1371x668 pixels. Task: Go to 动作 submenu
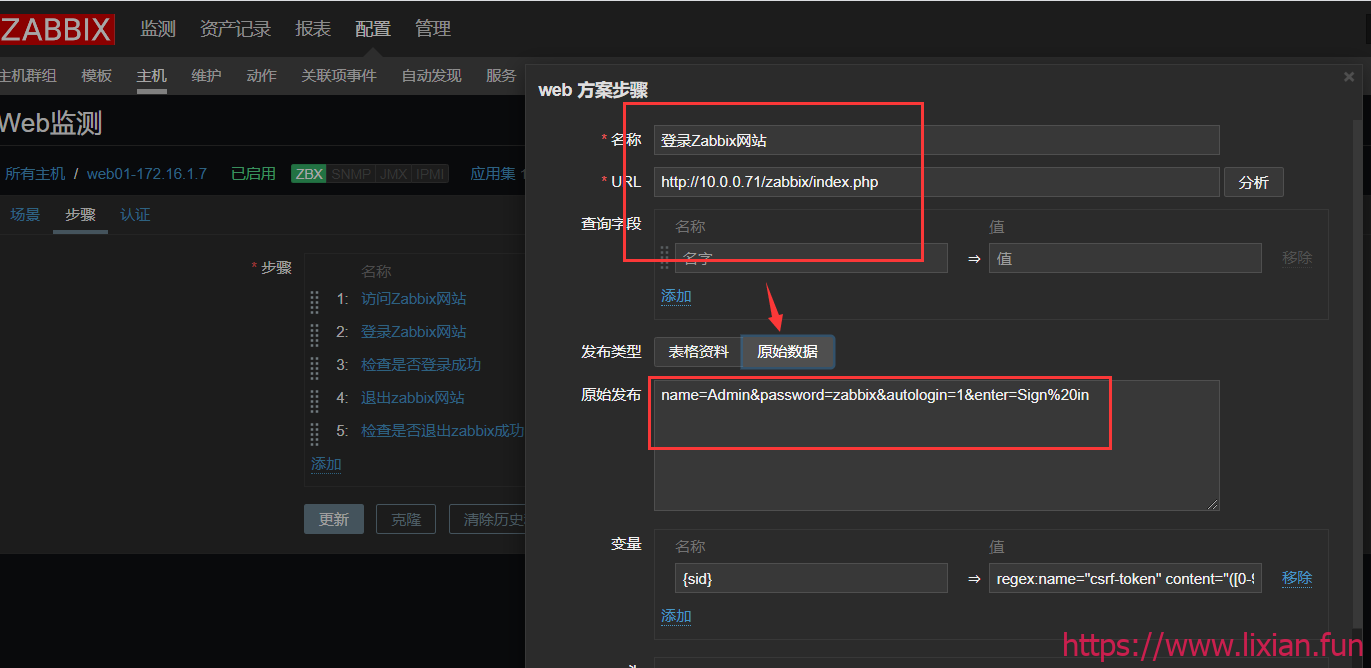[261, 76]
